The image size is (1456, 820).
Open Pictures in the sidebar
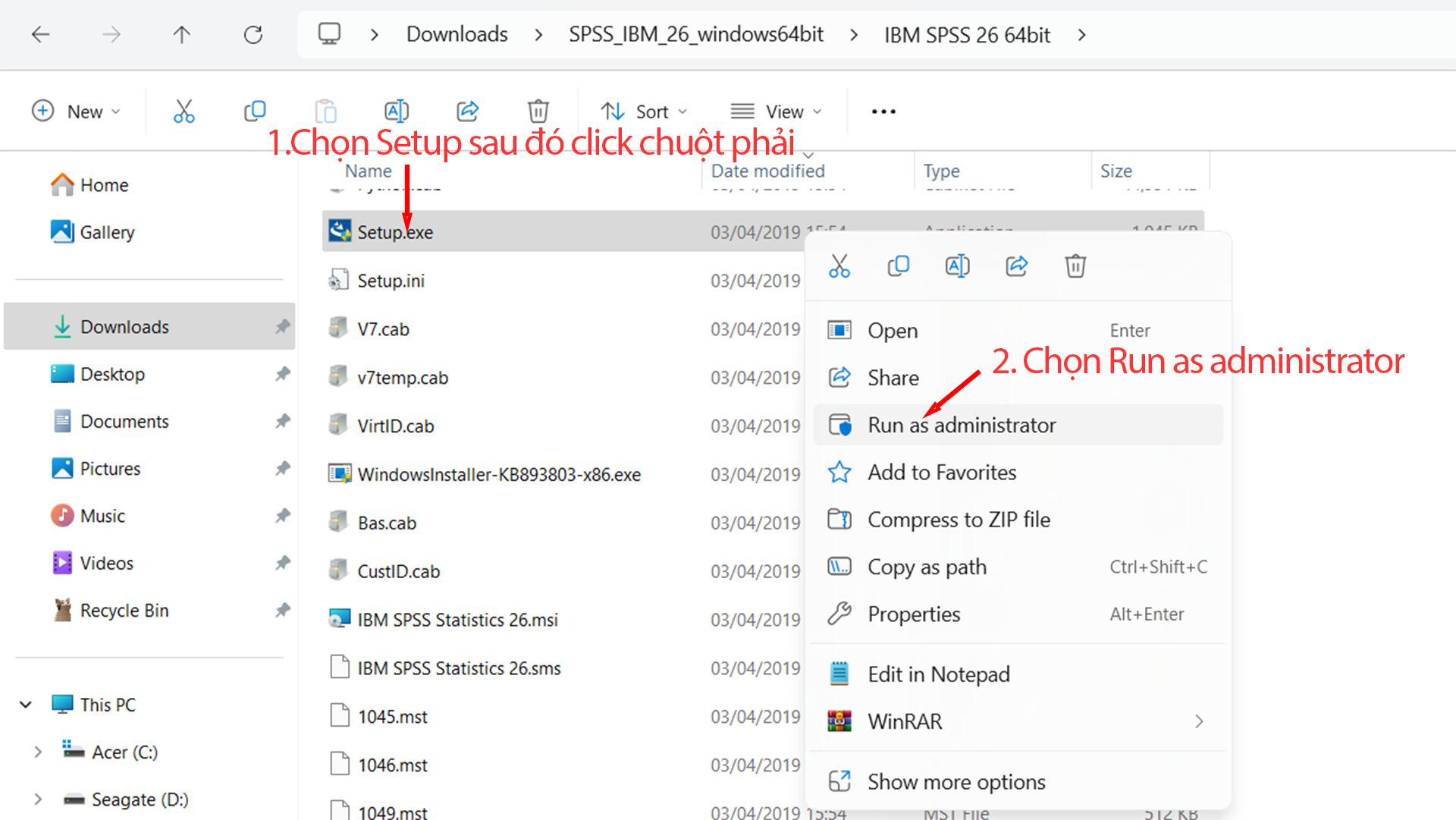(149, 469)
